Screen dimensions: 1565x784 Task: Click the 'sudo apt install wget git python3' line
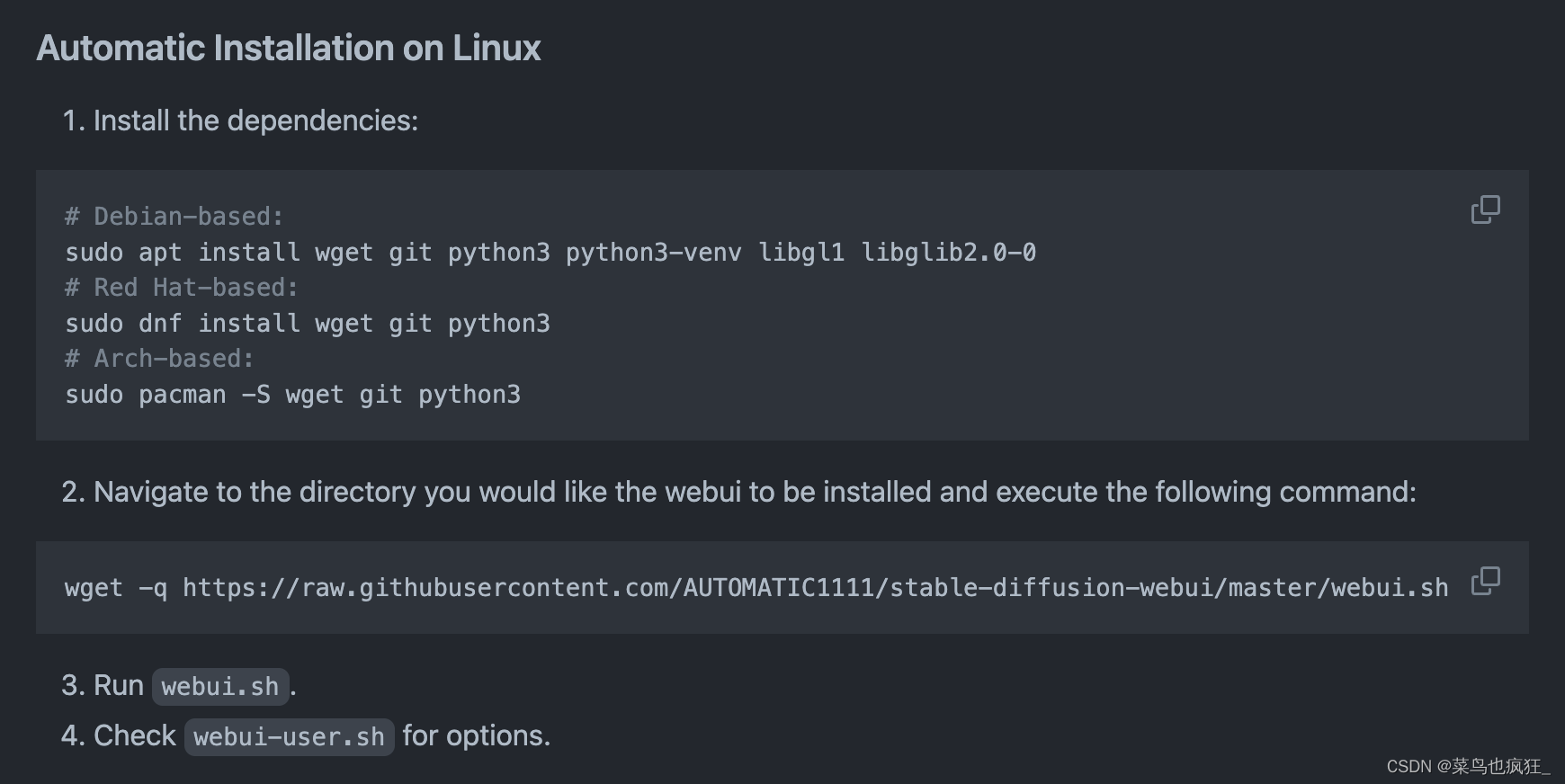click(x=550, y=253)
